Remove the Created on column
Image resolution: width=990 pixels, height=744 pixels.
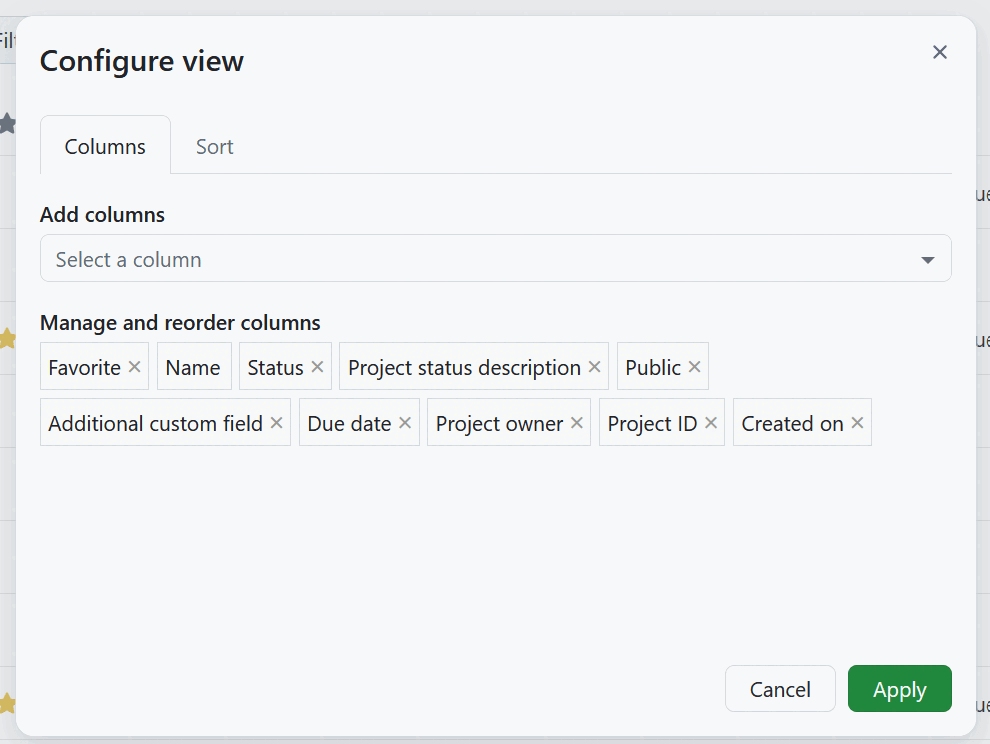point(856,422)
